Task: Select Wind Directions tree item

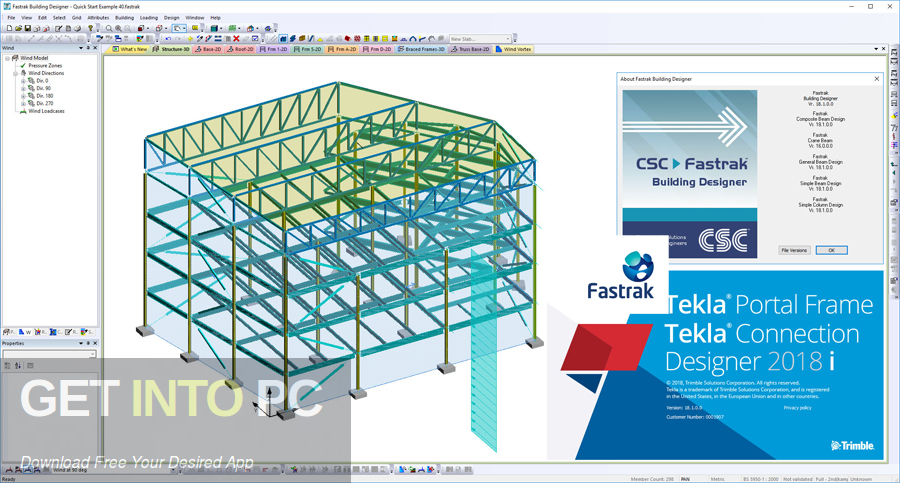Action: point(46,73)
